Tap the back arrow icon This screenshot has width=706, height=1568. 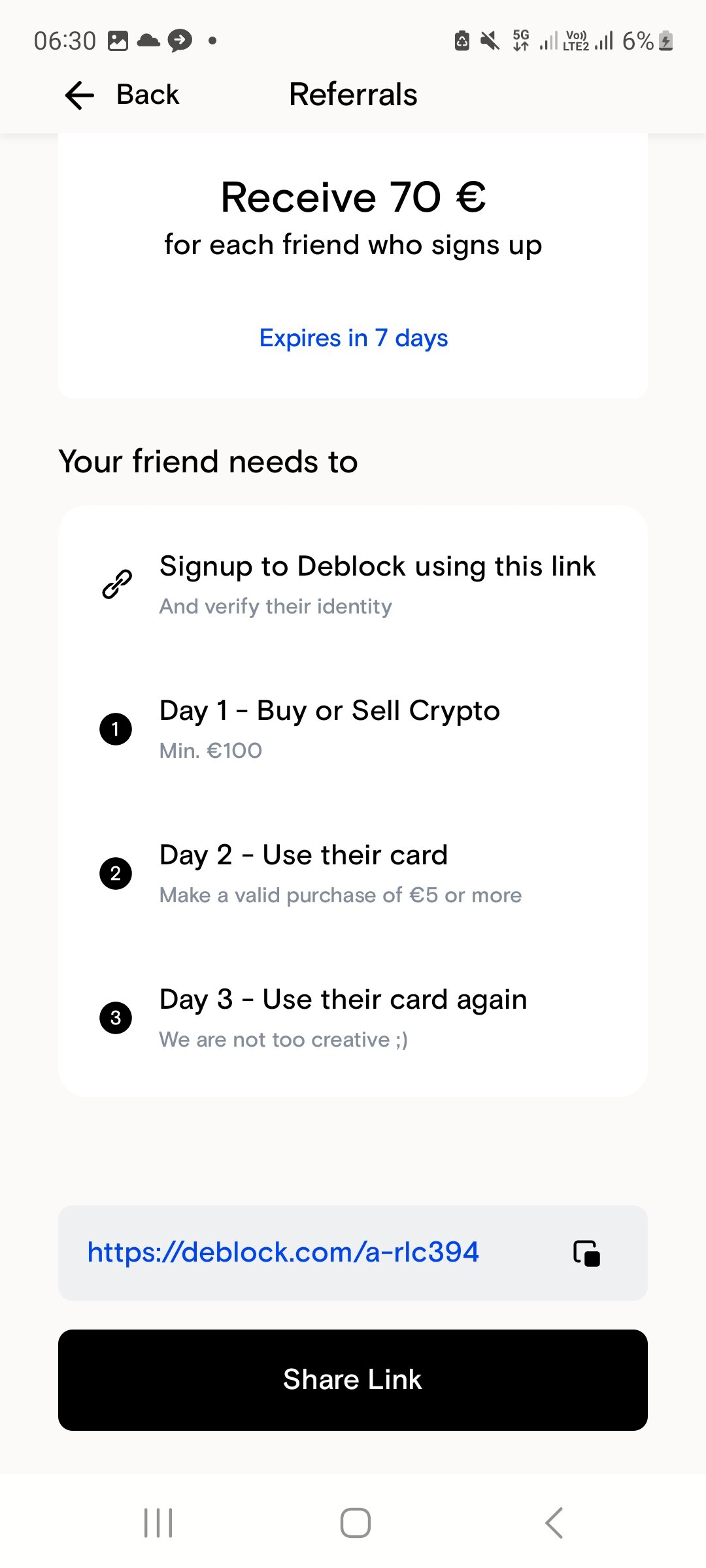(80, 95)
